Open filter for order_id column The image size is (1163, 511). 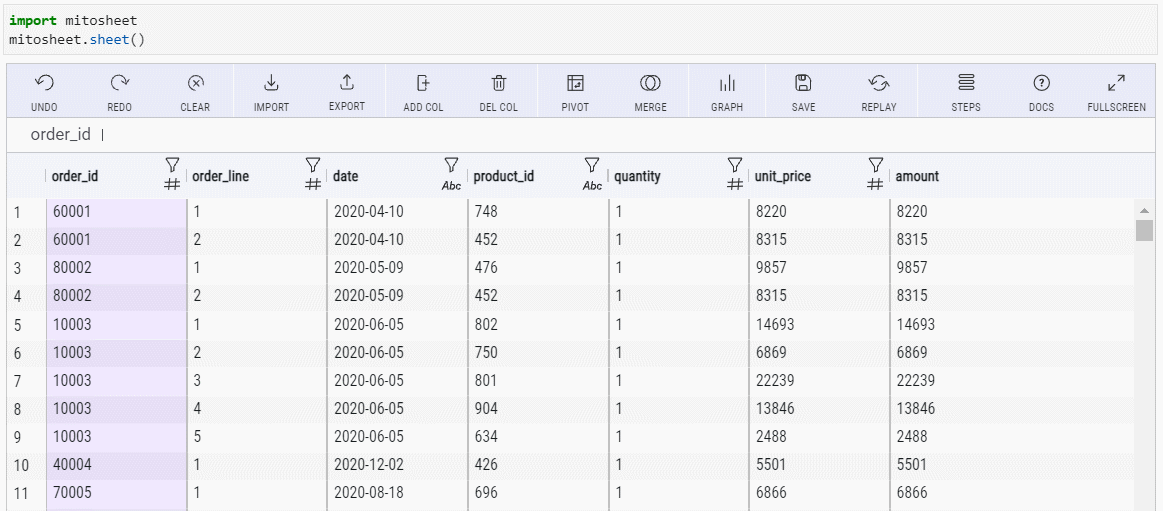[x=172, y=165]
